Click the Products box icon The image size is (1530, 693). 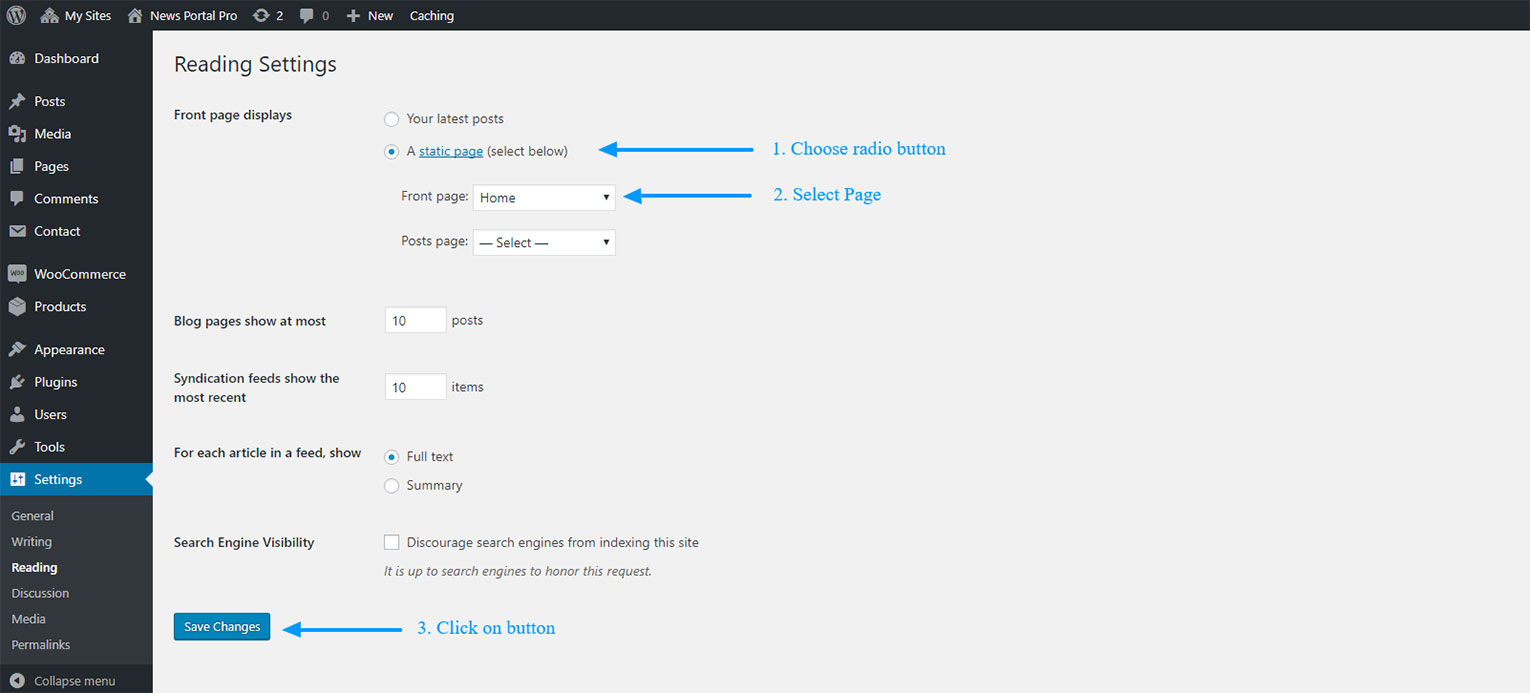17,307
